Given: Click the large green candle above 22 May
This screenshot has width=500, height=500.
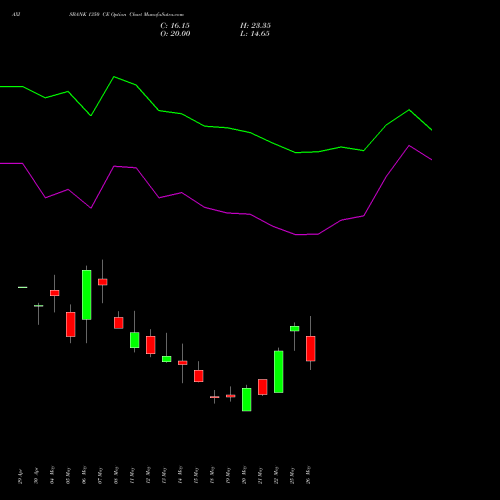Looking at the screenshot, I should 279,372.
